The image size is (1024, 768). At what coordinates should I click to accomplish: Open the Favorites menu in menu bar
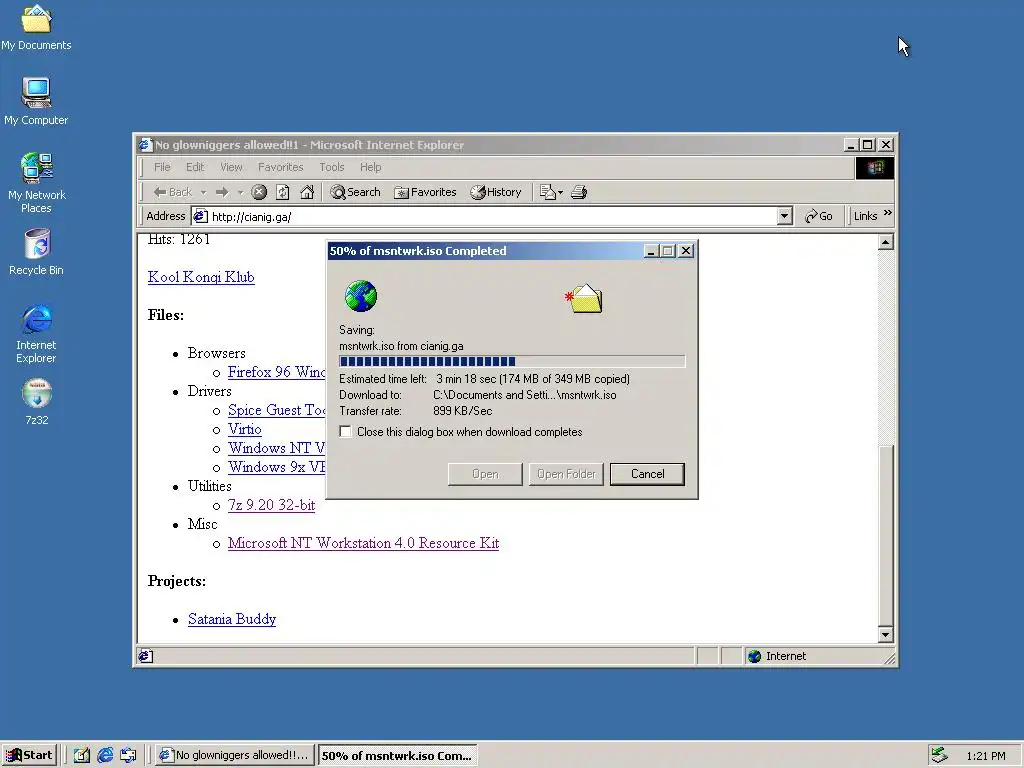280,167
